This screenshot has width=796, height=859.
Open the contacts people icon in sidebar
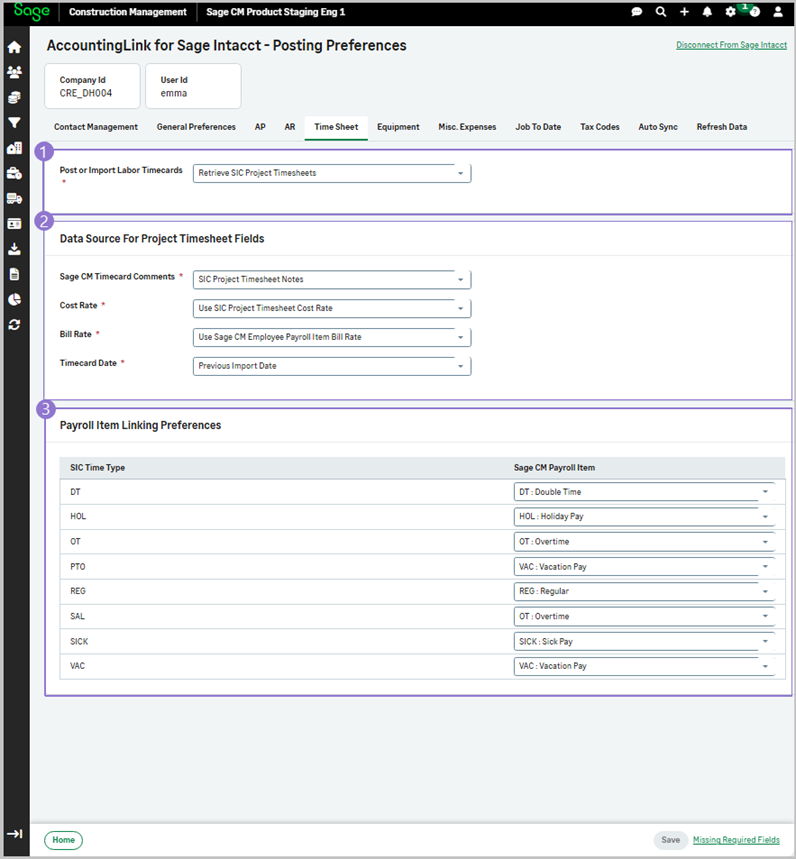click(14, 72)
